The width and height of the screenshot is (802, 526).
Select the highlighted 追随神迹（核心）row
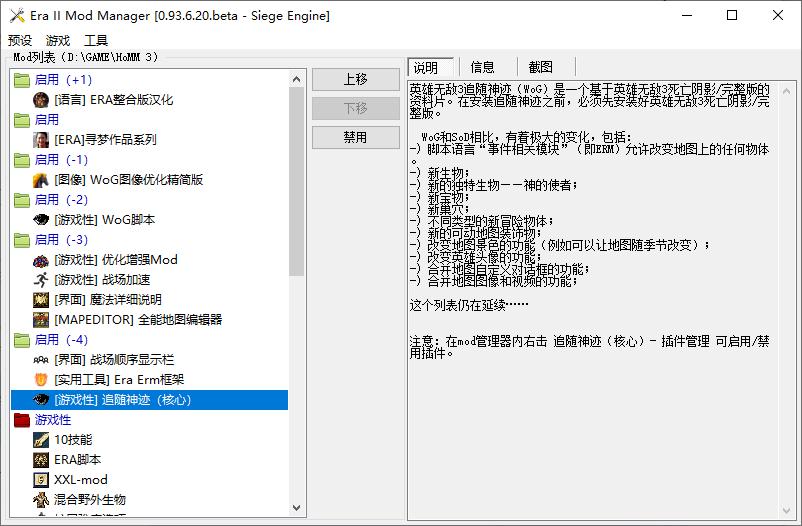point(149,400)
